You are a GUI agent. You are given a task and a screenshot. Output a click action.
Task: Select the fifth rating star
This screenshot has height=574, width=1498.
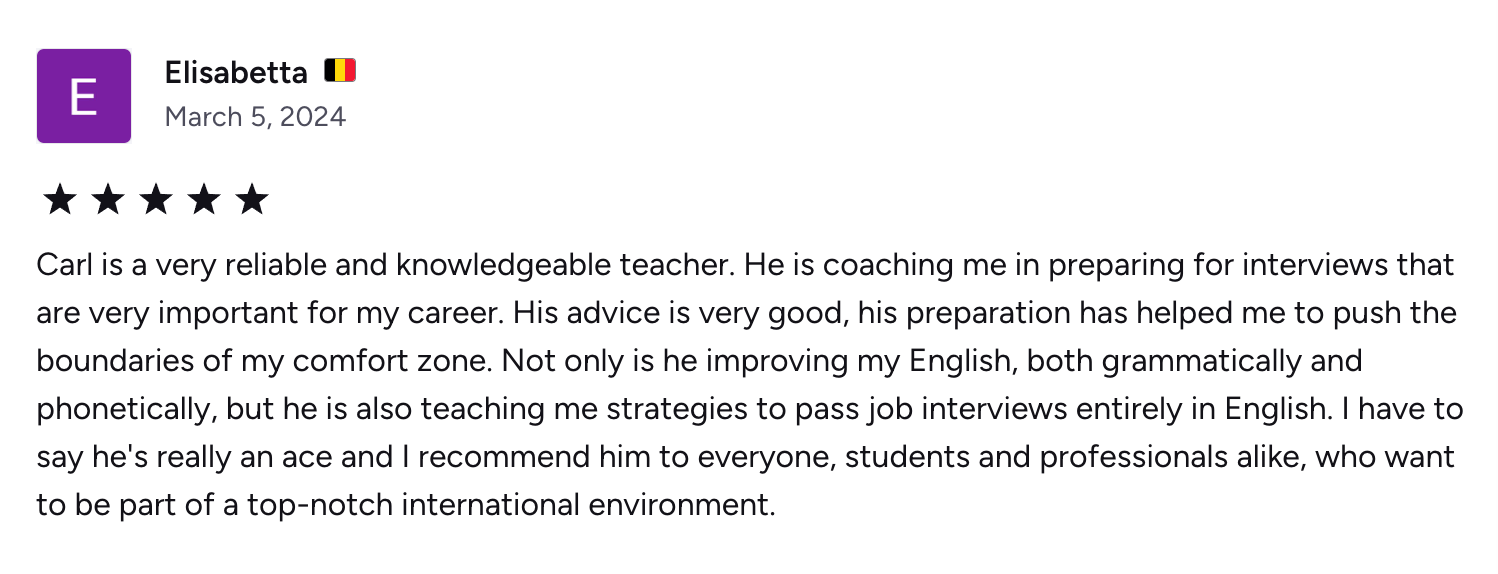tap(252, 200)
